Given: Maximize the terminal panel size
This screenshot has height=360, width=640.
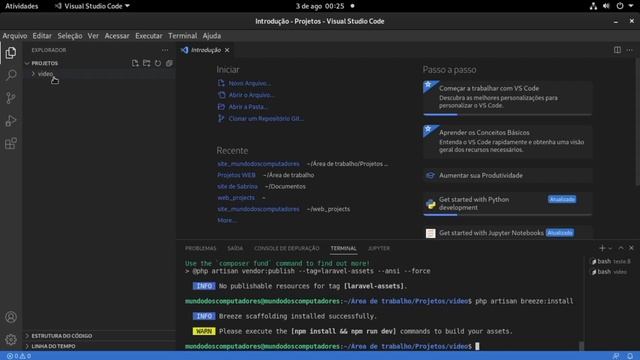Looking at the screenshot, I should point(621,248).
